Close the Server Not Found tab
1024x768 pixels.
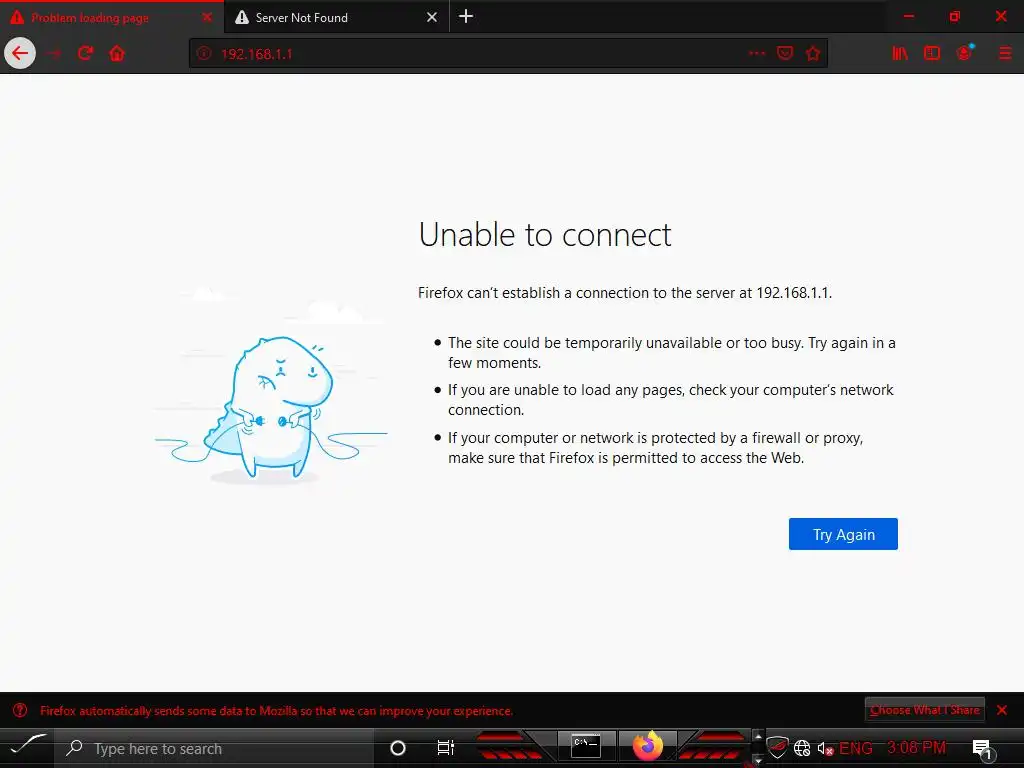432,18
